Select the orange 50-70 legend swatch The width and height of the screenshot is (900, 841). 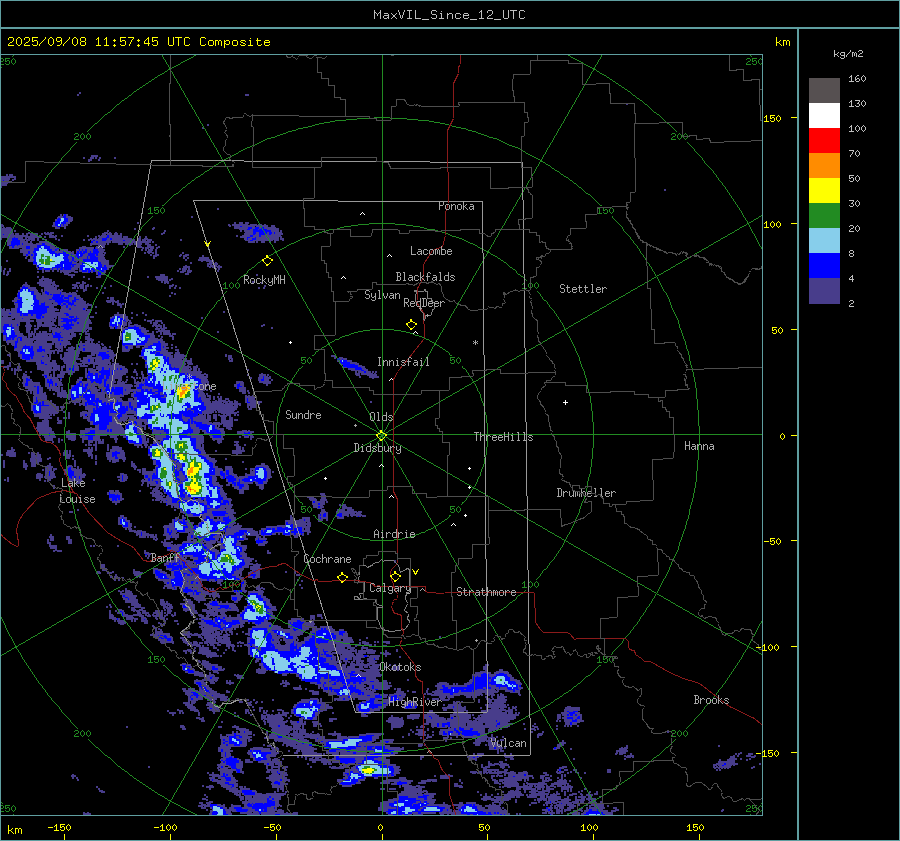coord(824,165)
